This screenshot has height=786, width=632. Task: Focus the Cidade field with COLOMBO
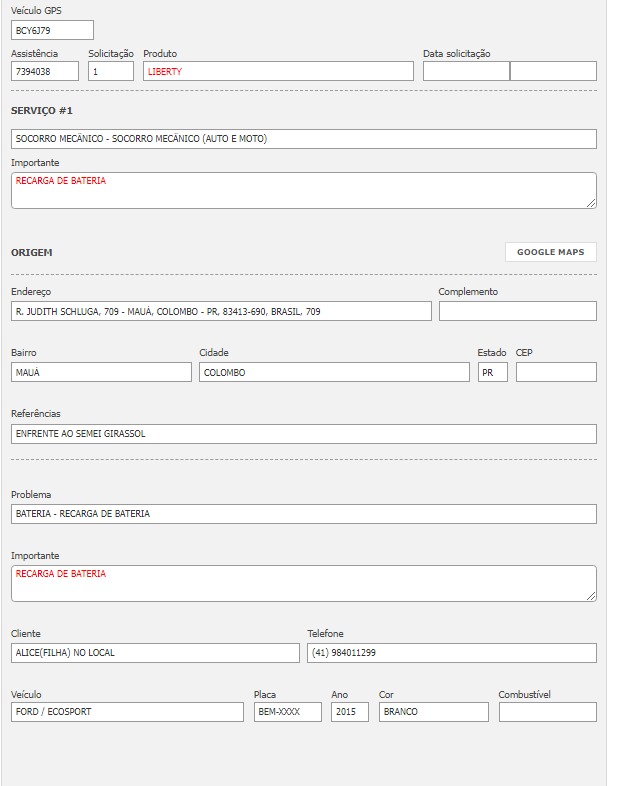tap(334, 372)
